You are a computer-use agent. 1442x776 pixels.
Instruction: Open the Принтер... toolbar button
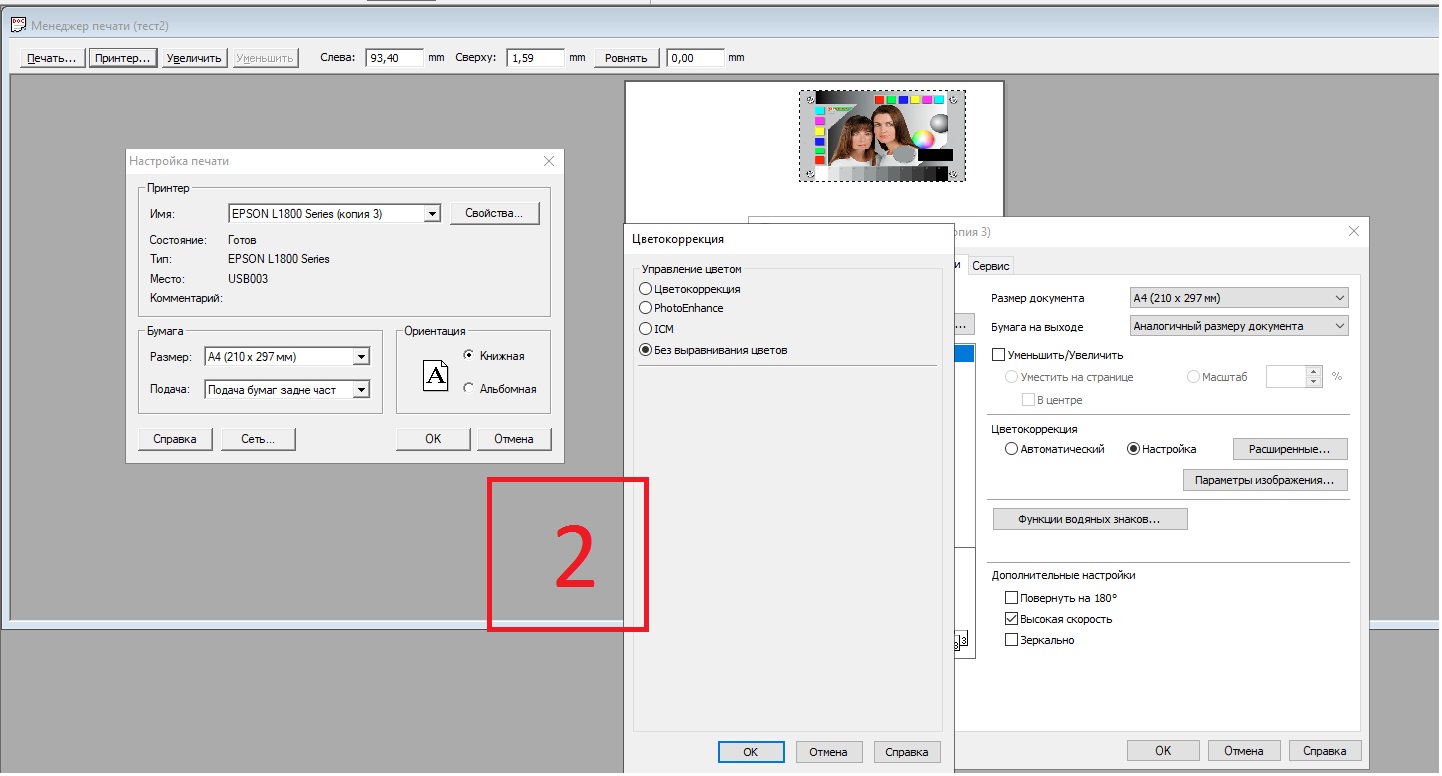(123, 58)
